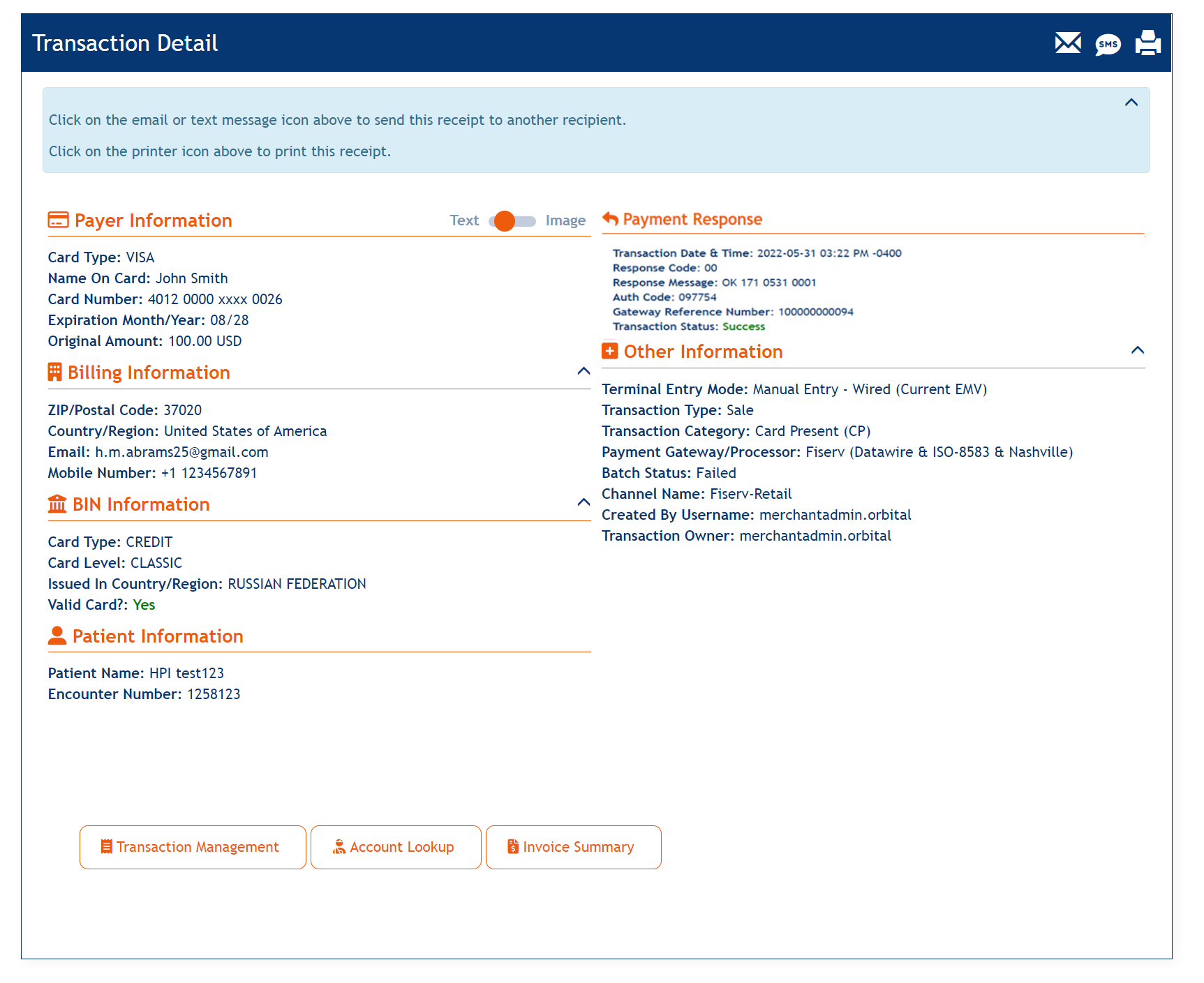Click the Billing Information building icon
This screenshot has height=983, width=1204.
(x=54, y=373)
